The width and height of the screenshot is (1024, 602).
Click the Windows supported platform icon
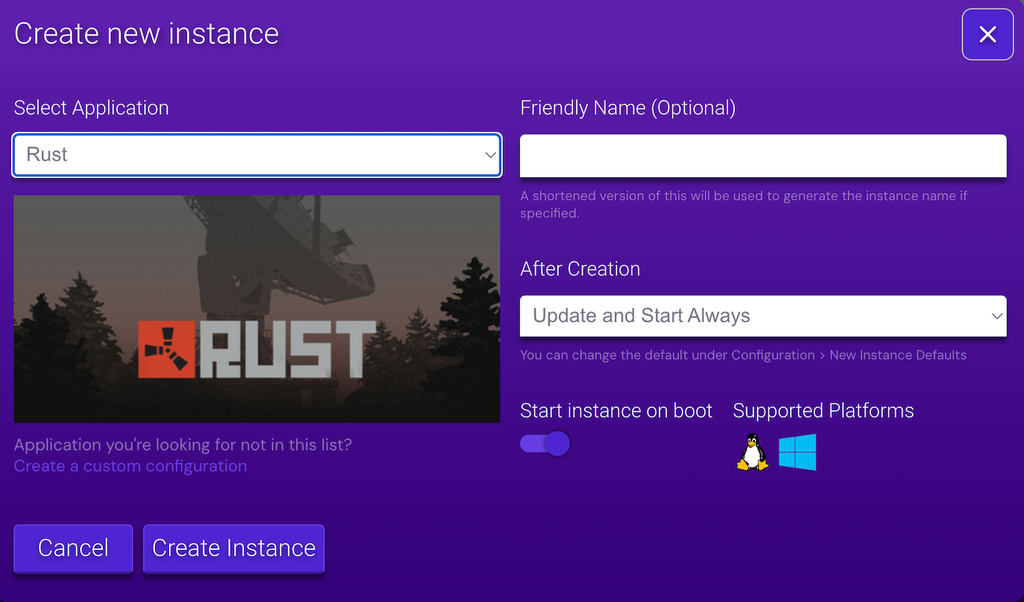tap(797, 452)
